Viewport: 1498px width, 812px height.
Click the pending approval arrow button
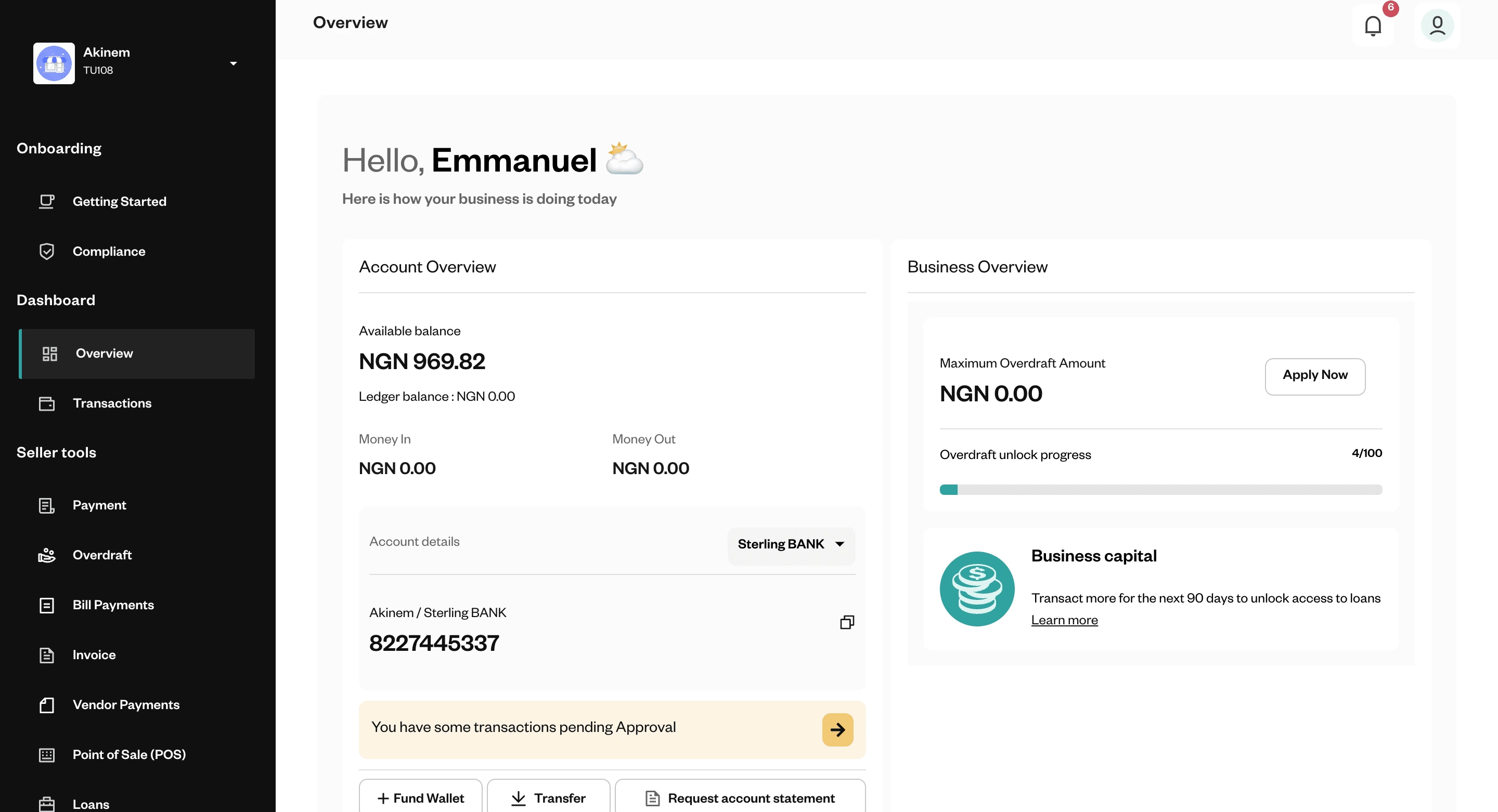(x=837, y=730)
